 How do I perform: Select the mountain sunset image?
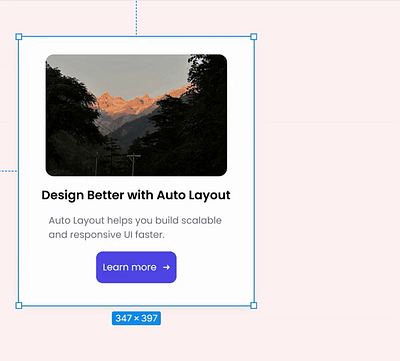136,115
